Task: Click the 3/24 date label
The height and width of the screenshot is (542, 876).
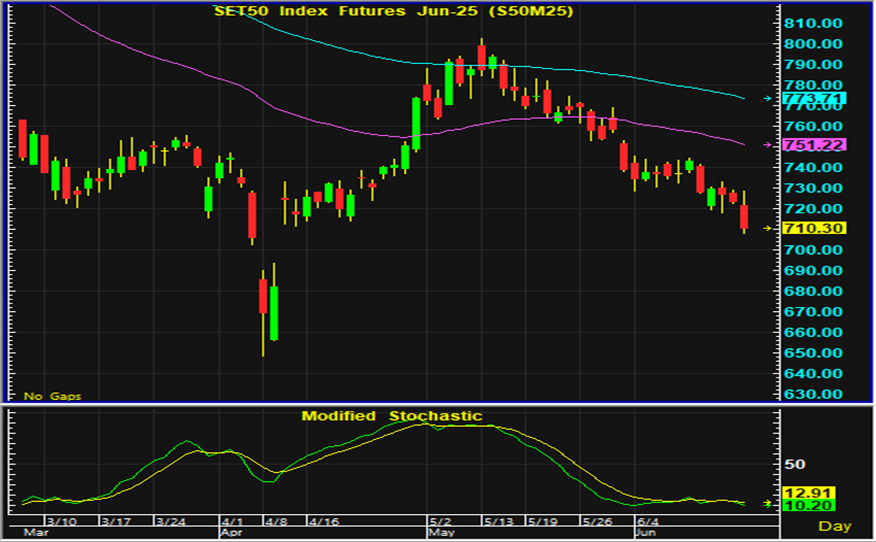Action: click(x=171, y=522)
